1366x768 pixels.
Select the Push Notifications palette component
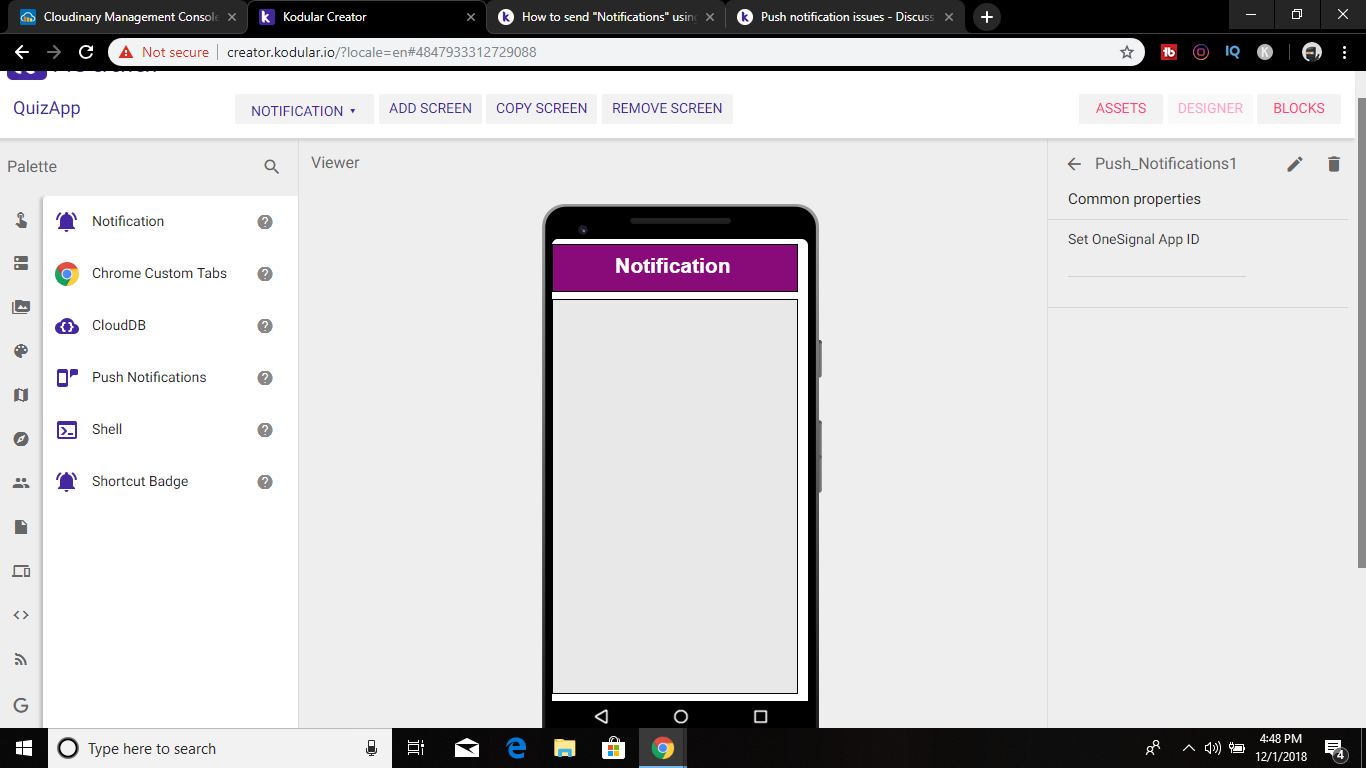point(149,378)
